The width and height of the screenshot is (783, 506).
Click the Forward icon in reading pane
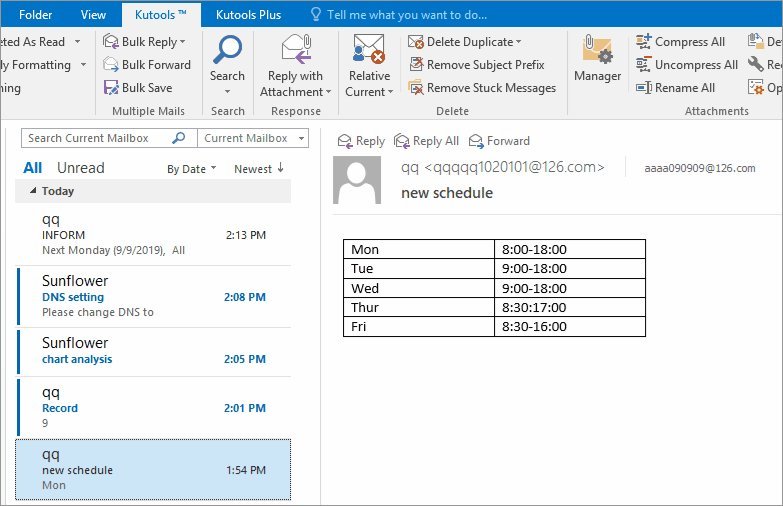point(476,141)
